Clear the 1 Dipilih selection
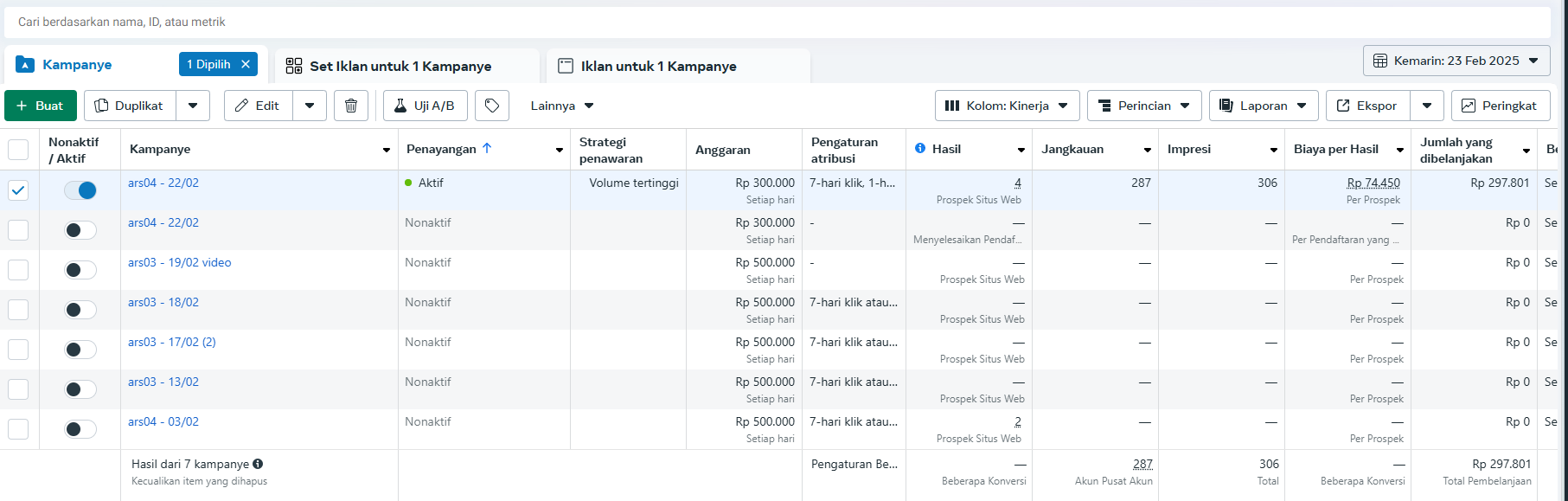 tap(246, 64)
